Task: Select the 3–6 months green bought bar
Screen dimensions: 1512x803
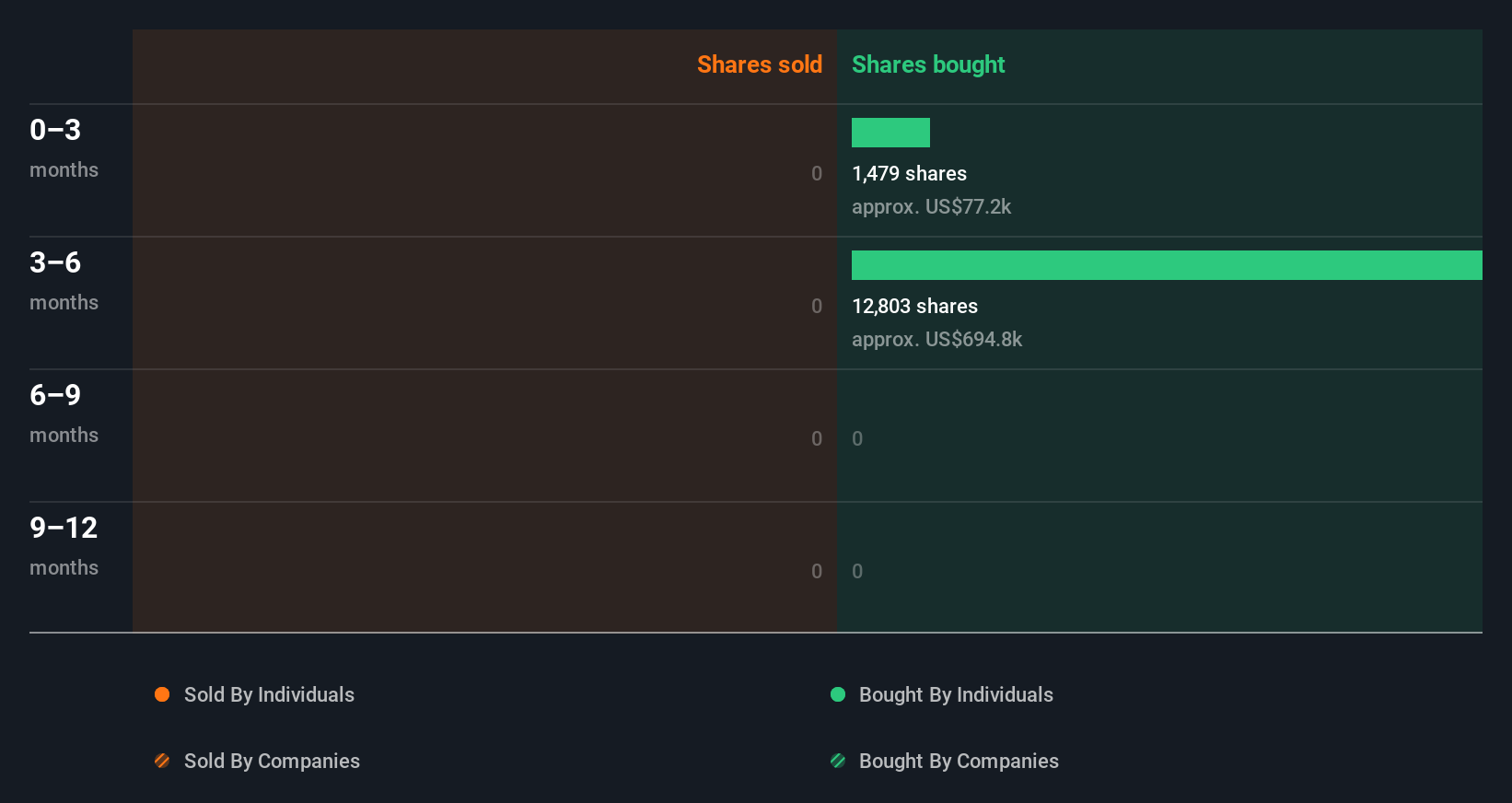Action: point(1167,265)
